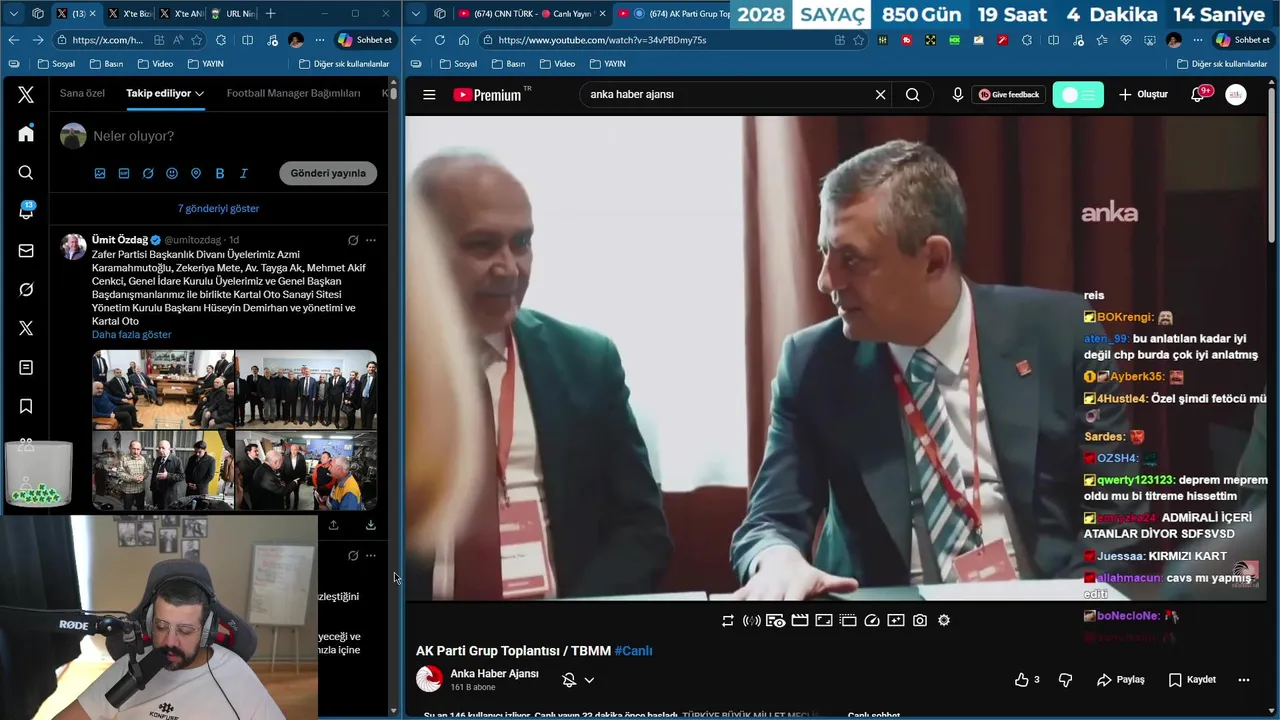The height and width of the screenshot is (720, 1280).
Task: Add a GIF to the new post
Action: pyautogui.click(x=124, y=173)
